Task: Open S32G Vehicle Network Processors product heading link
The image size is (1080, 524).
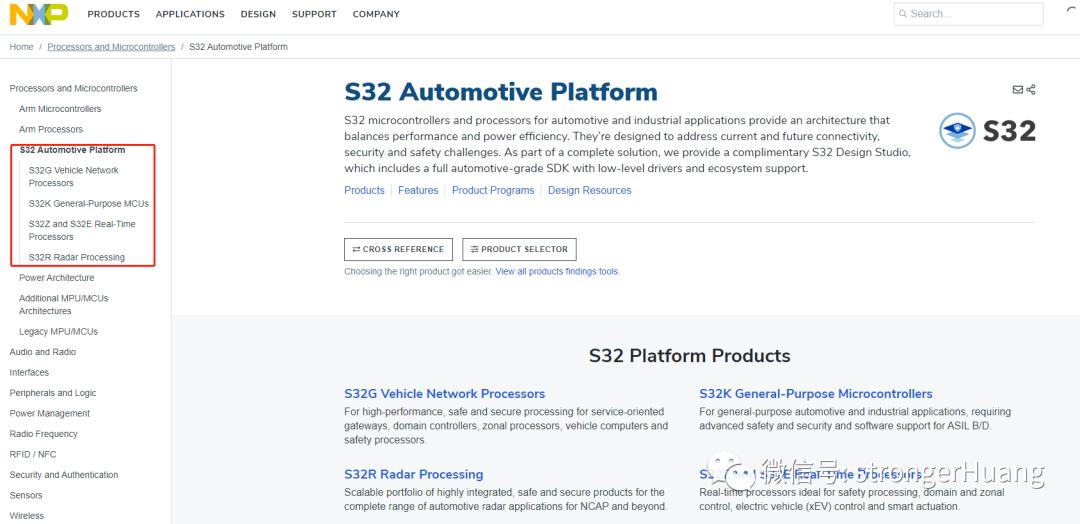Action: pyautogui.click(x=444, y=394)
